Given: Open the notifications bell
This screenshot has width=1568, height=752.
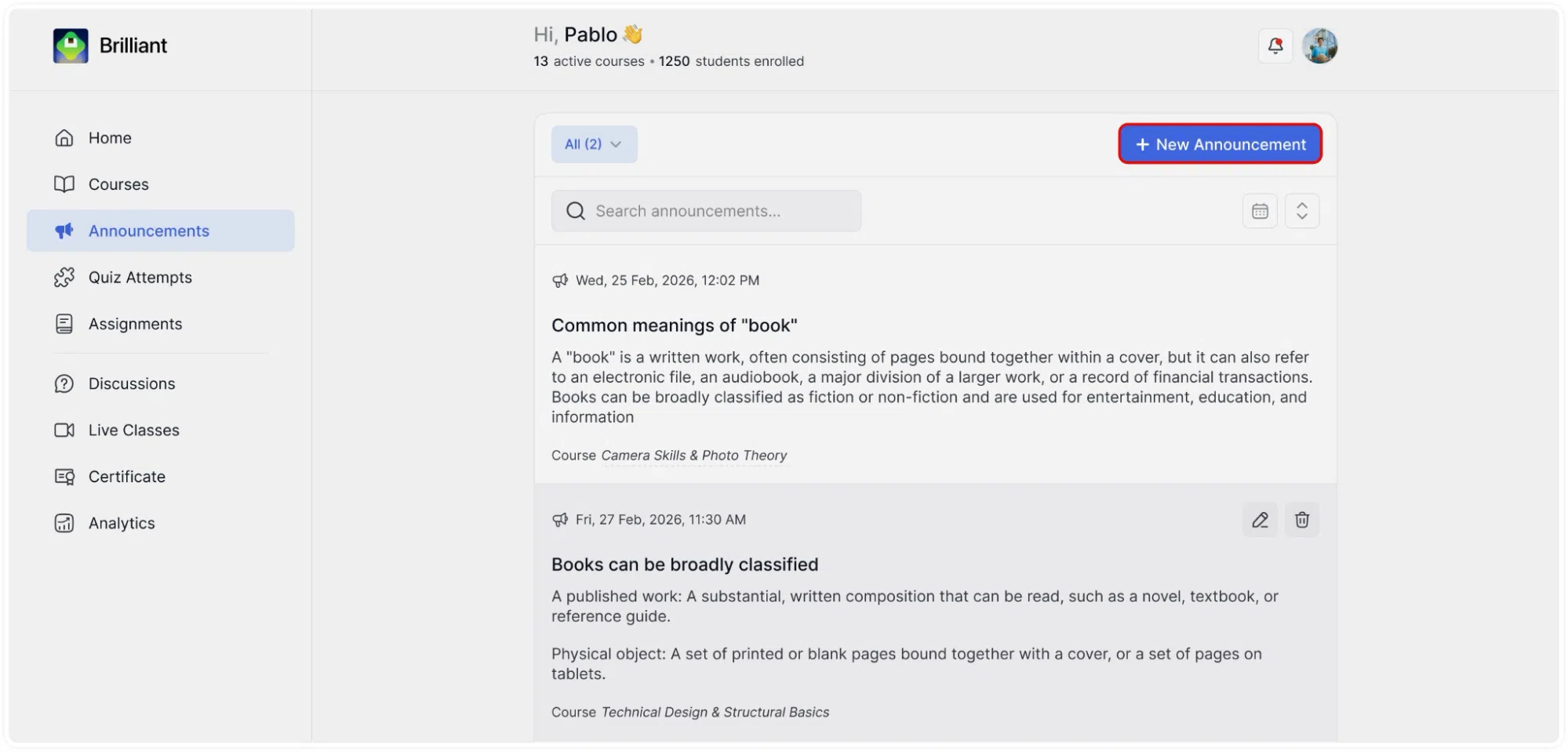Looking at the screenshot, I should (1275, 46).
